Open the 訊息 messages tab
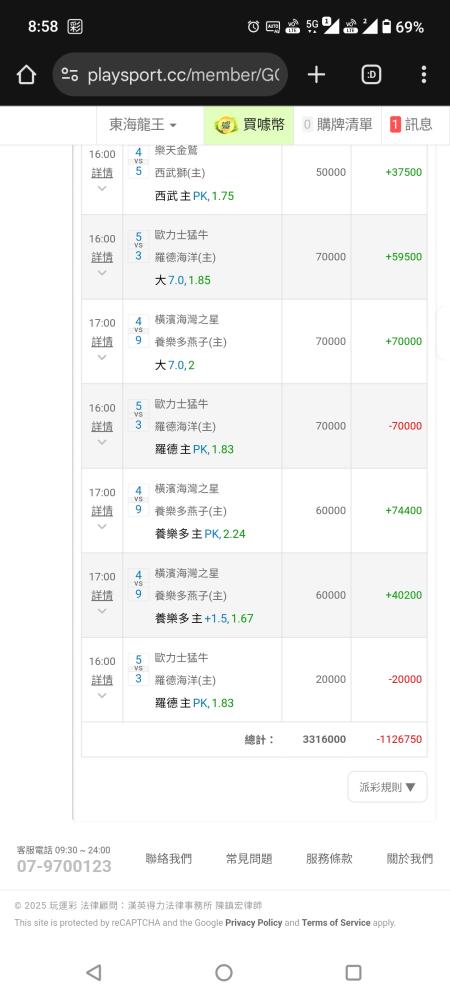Screen dimensions: 450x1000 [x=411, y=125]
